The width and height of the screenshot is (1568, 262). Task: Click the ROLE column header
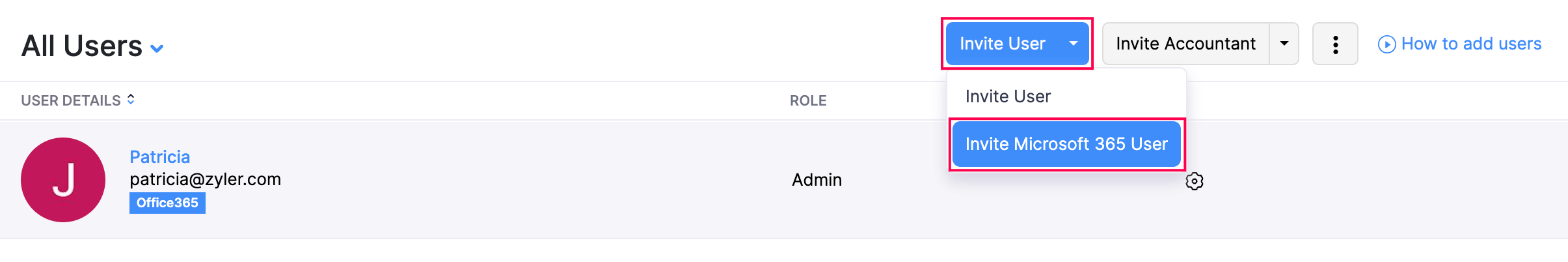tap(807, 100)
